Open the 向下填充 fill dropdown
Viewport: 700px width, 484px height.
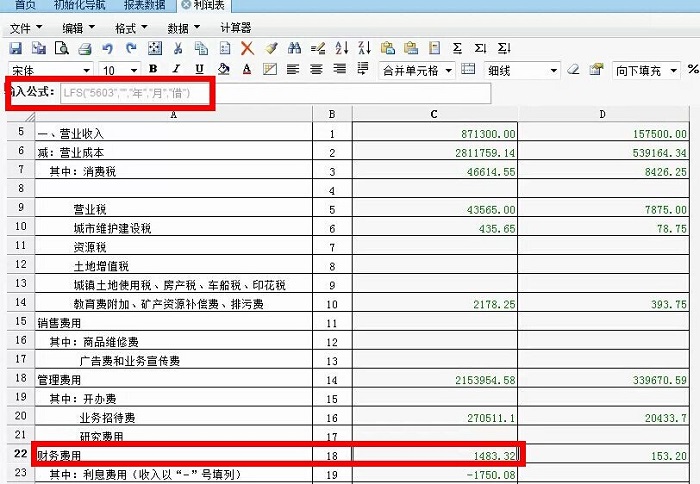tap(673, 71)
